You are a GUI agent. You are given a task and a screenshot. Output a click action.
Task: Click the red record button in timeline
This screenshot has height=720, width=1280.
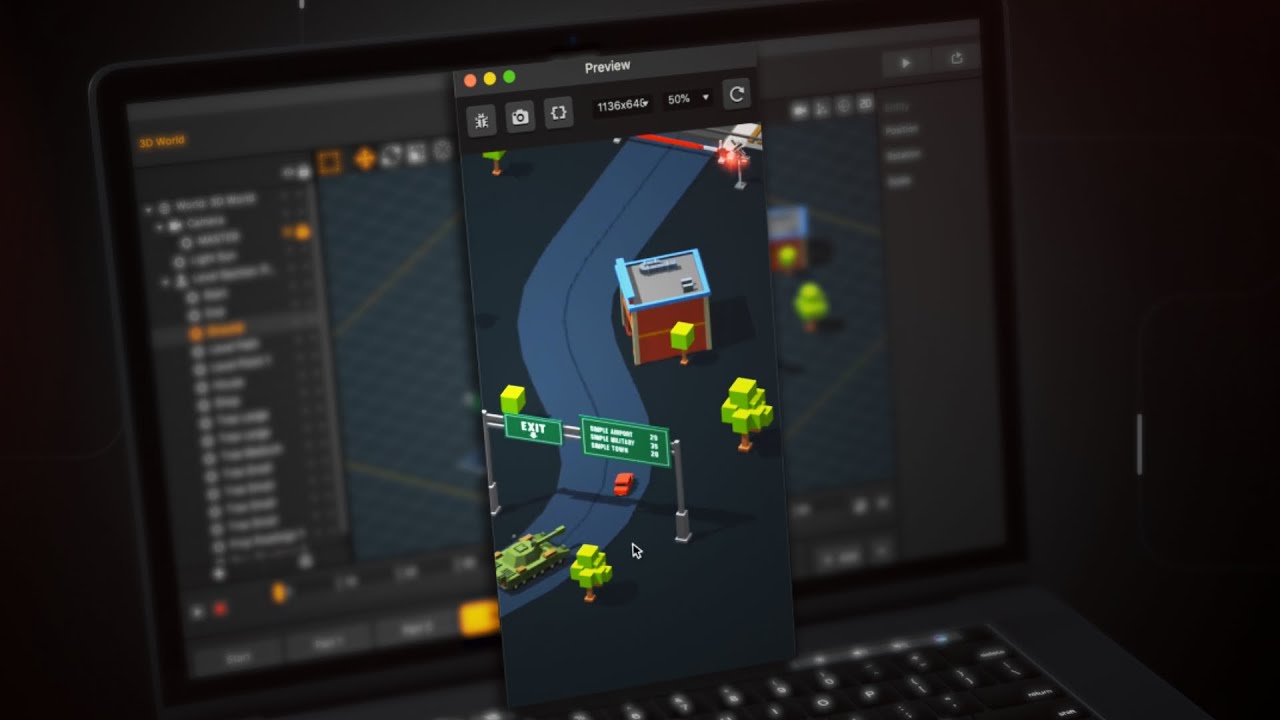click(x=220, y=607)
